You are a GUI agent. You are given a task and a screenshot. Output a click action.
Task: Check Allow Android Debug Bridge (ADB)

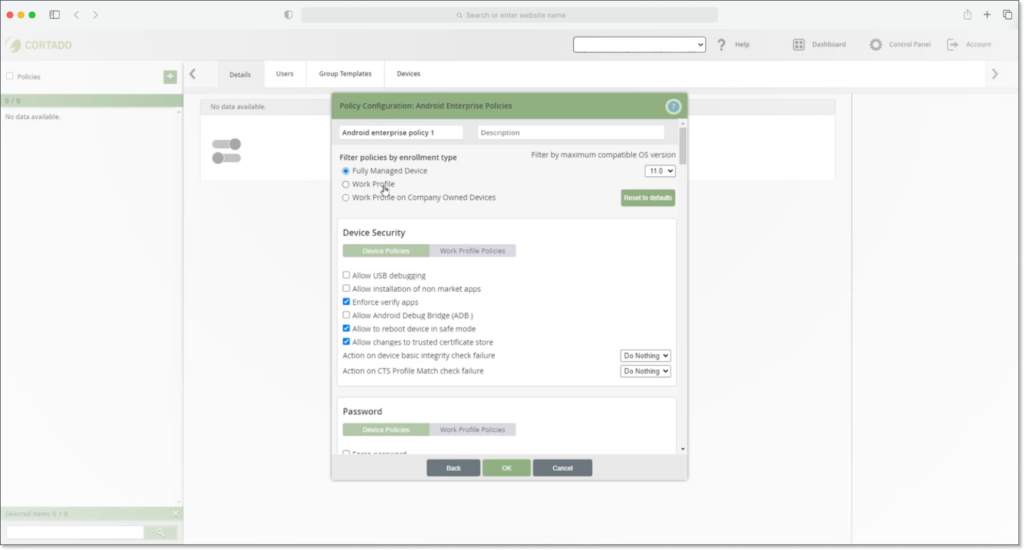[x=346, y=315]
